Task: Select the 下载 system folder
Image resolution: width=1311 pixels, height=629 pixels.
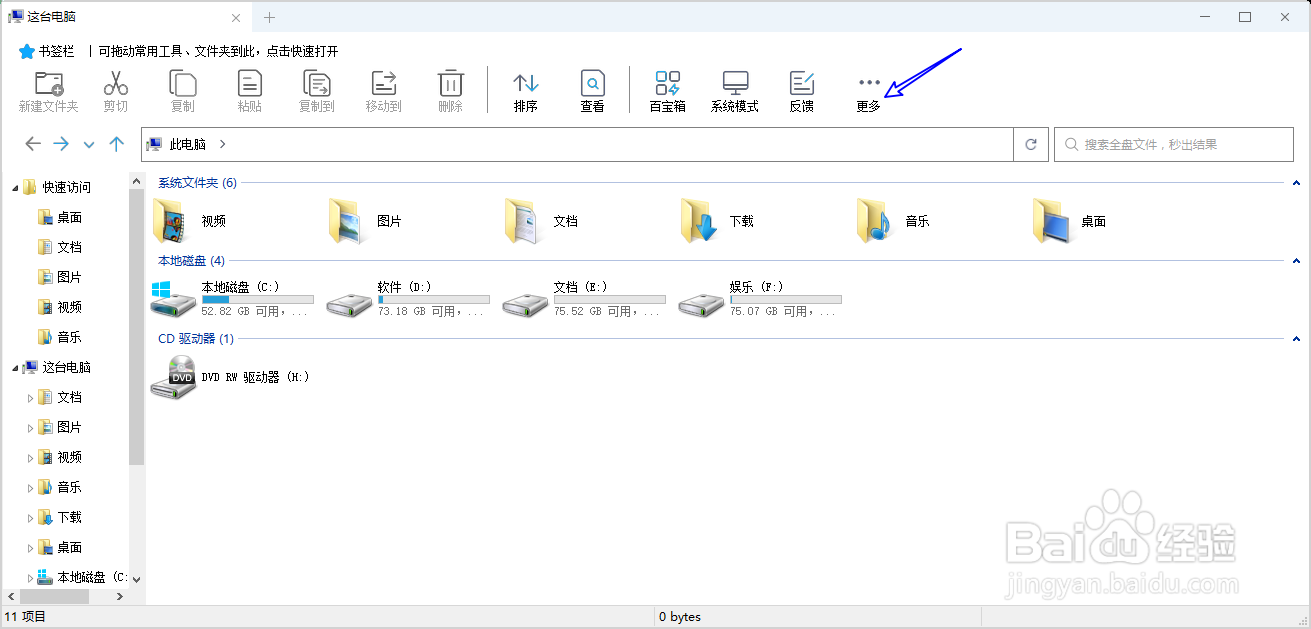Action: click(717, 221)
